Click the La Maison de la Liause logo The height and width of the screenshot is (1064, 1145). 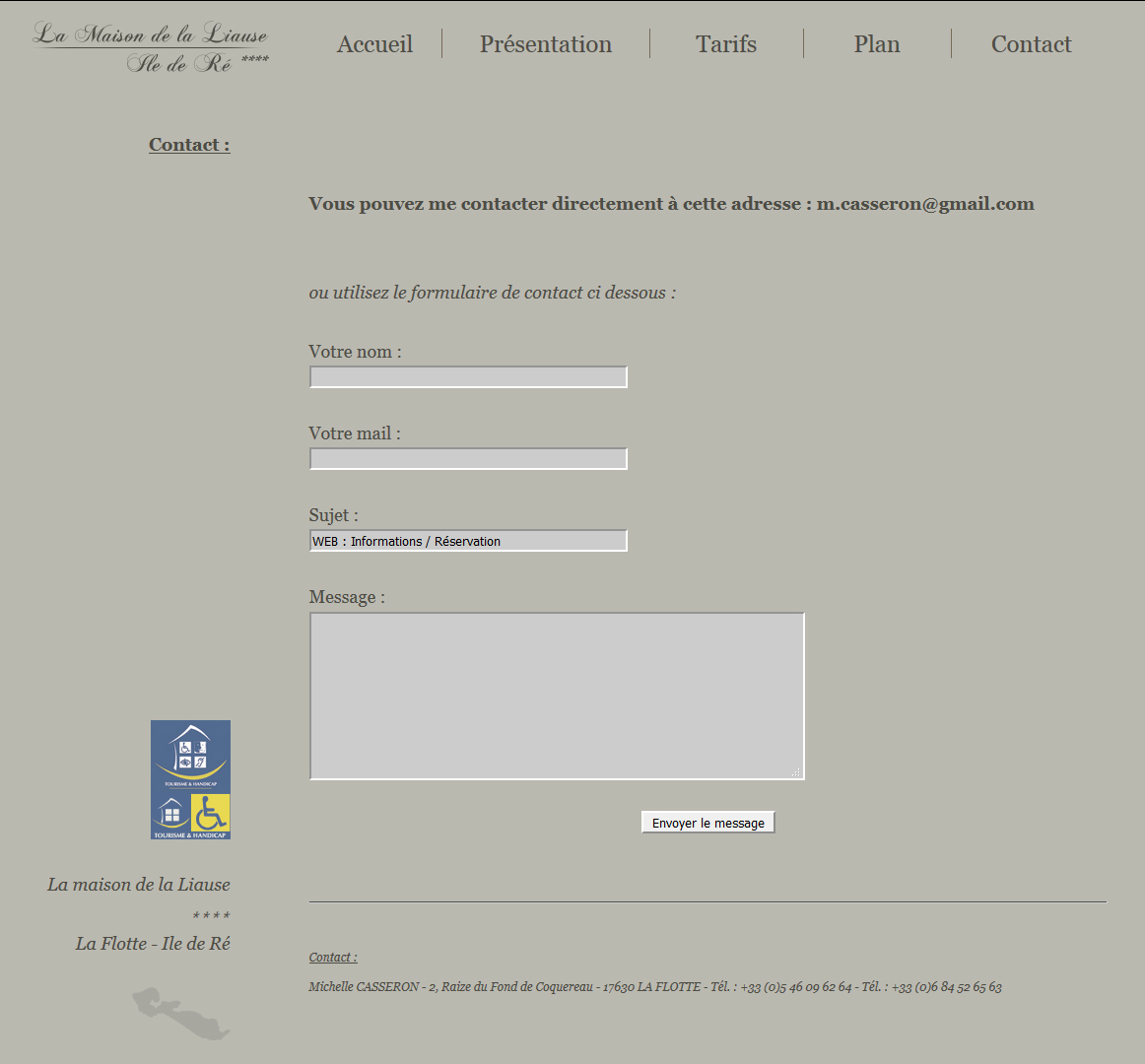pyautogui.click(x=151, y=47)
